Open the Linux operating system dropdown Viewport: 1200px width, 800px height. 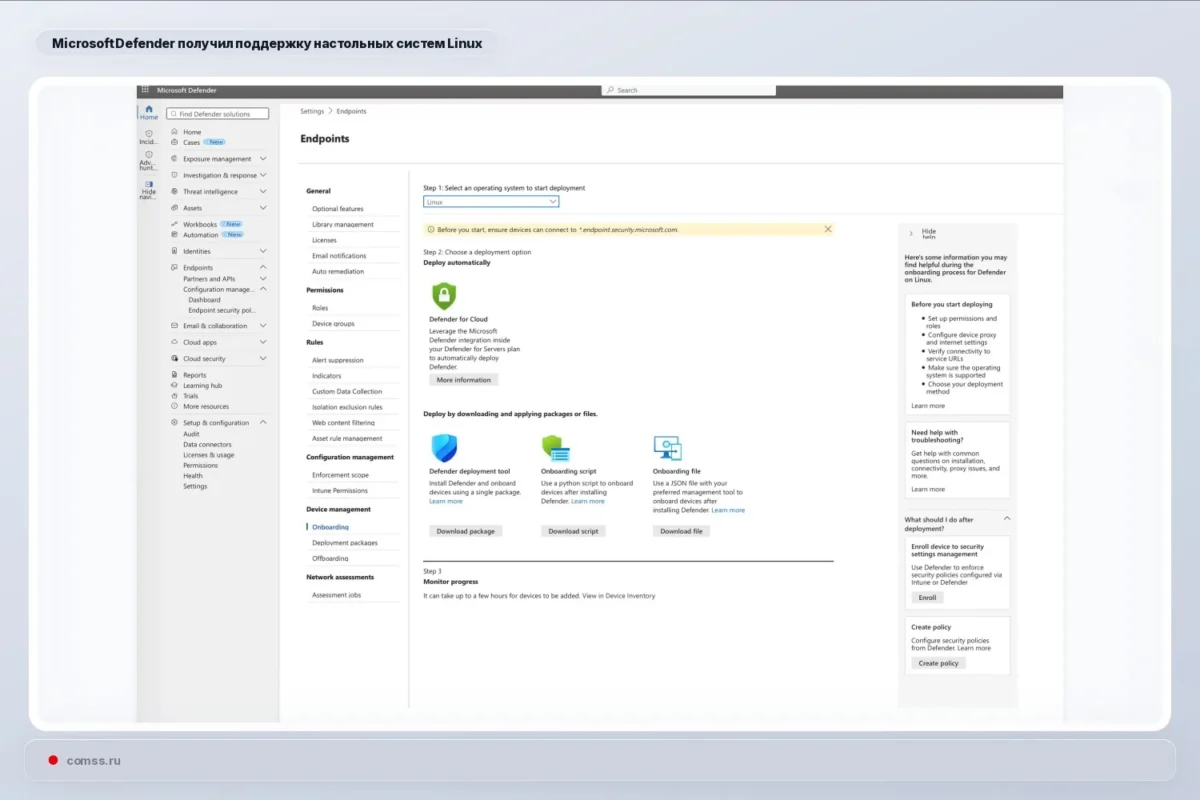[491, 202]
